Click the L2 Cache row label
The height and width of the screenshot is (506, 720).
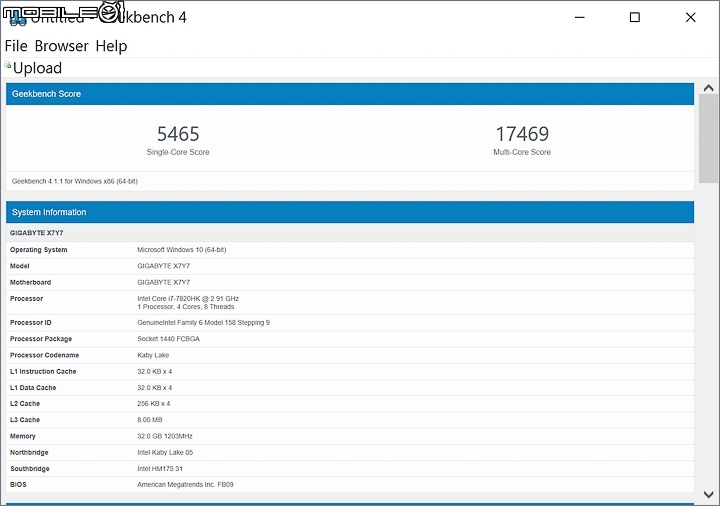tap(25, 404)
